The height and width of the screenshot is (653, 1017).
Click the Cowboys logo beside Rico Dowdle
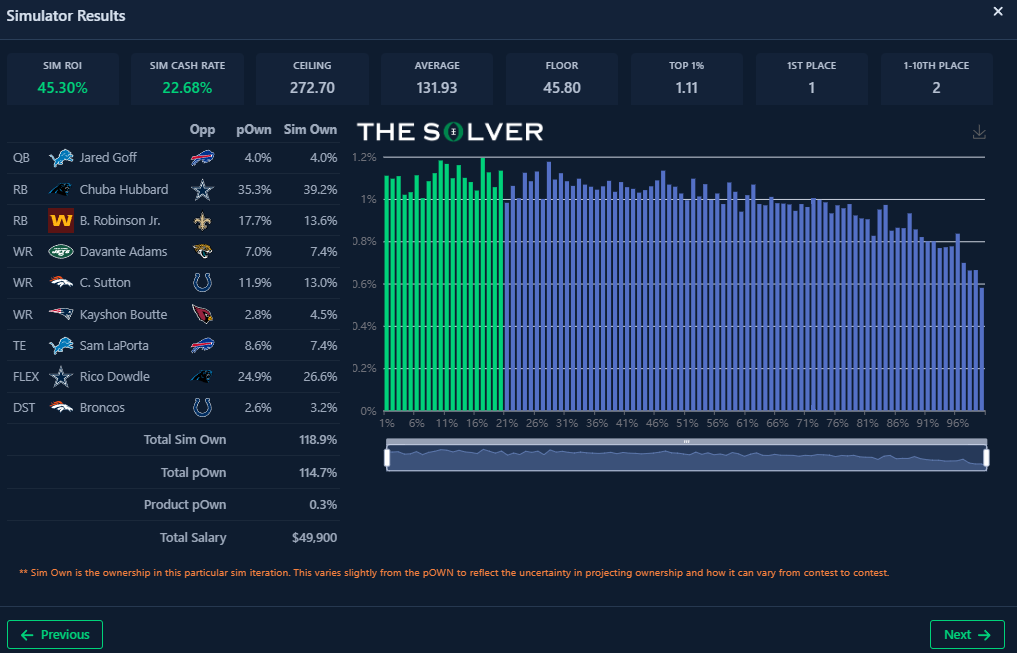pyautogui.click(x=61, y=377)
